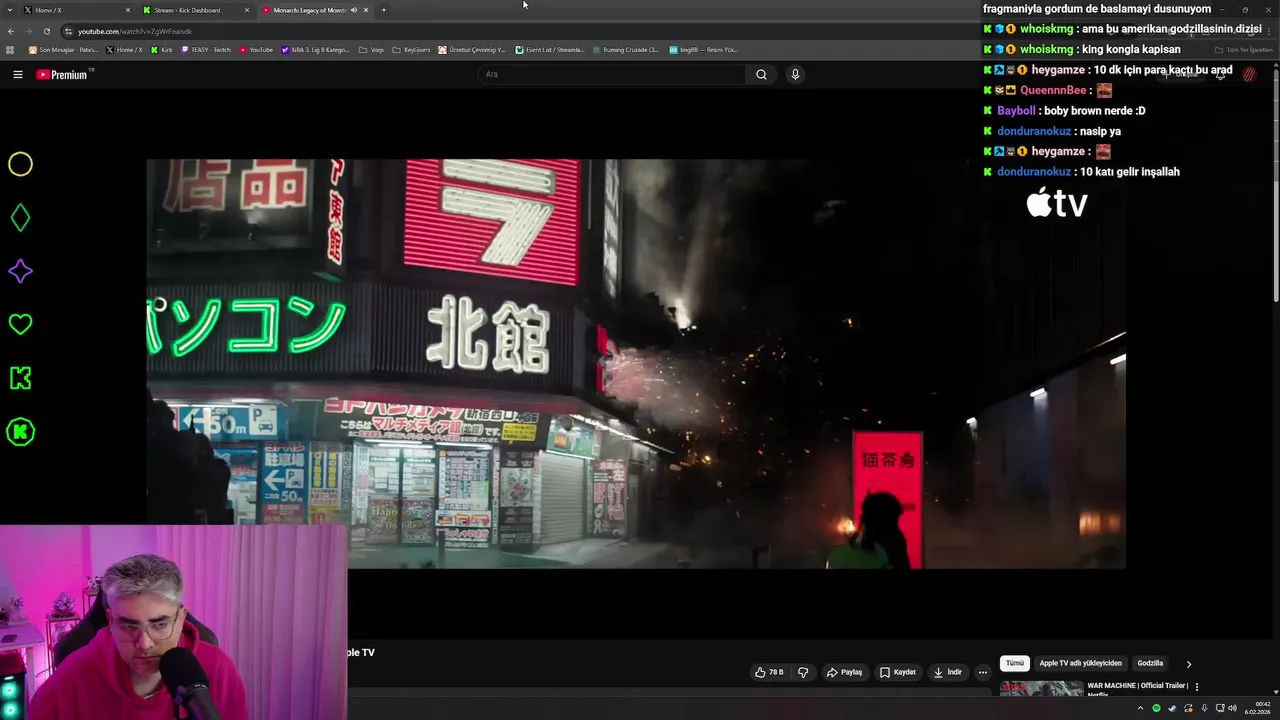1280x720 pixels.
Task: Go to YouTube Premium home logo
Action: (64, 74)
